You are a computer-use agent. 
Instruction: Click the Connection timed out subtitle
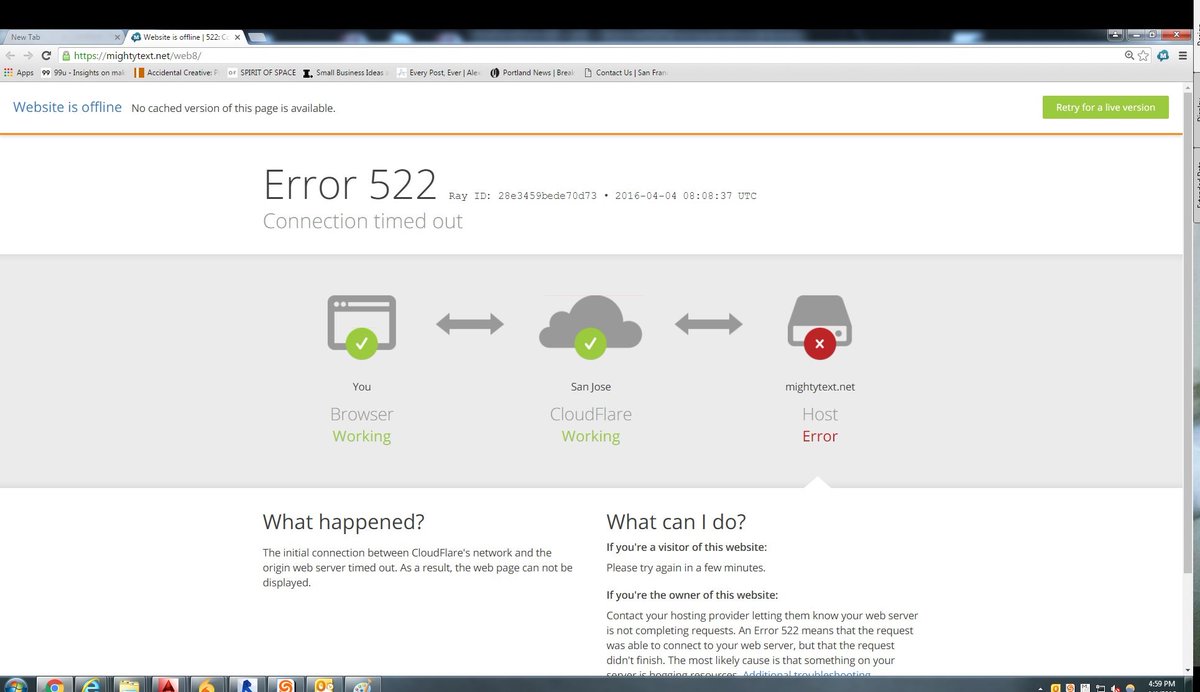coord(363,221)
